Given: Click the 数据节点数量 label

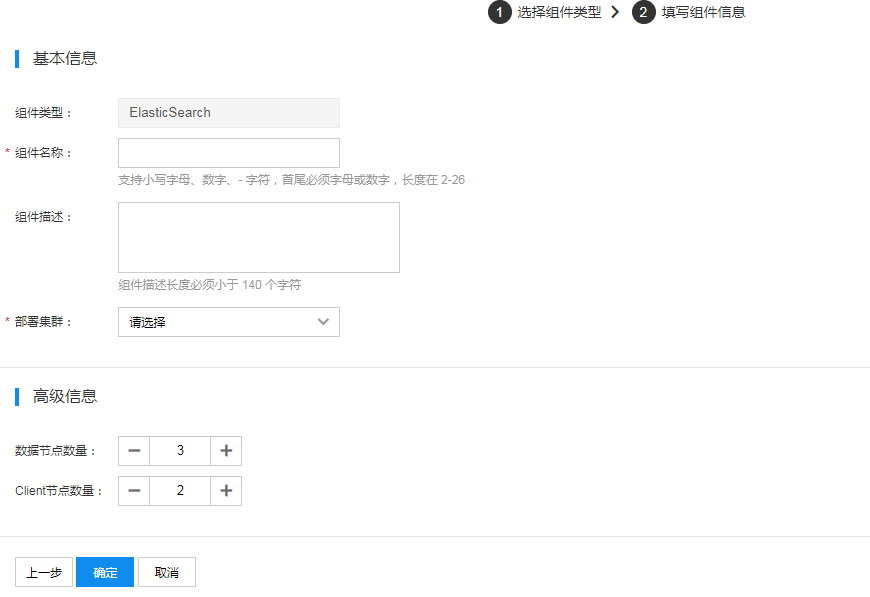Looking at the screenshot, I should (x=55, y=451).
